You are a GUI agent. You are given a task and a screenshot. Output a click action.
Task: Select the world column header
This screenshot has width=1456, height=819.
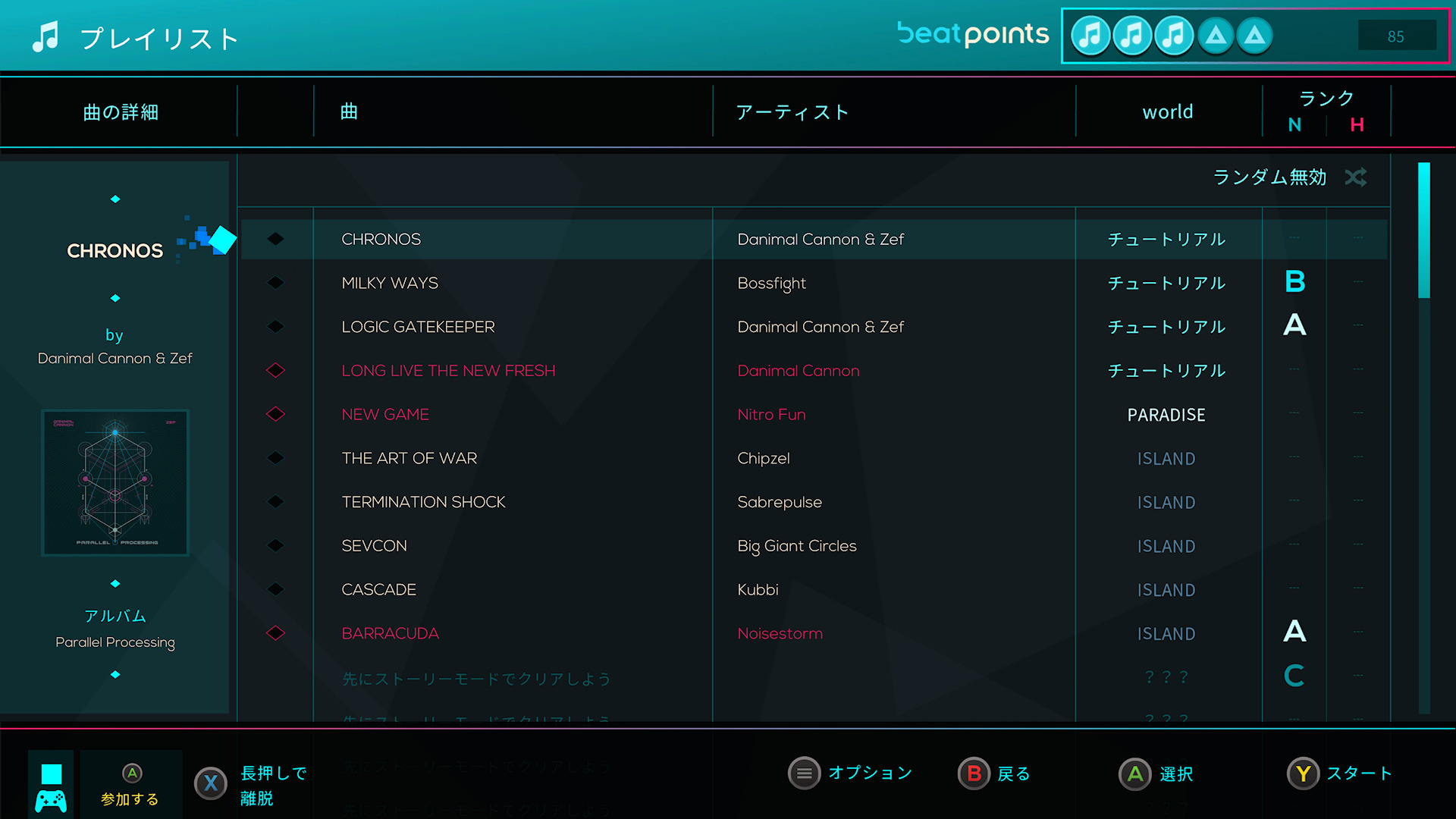(1167, 112)
